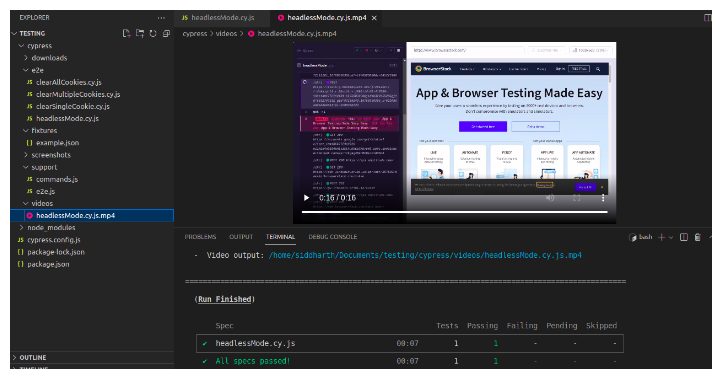The height and width of the screenshot is (381, 725).
Task: Click the 0:16 / 0:16 time display
Action: tap(338, 198)
